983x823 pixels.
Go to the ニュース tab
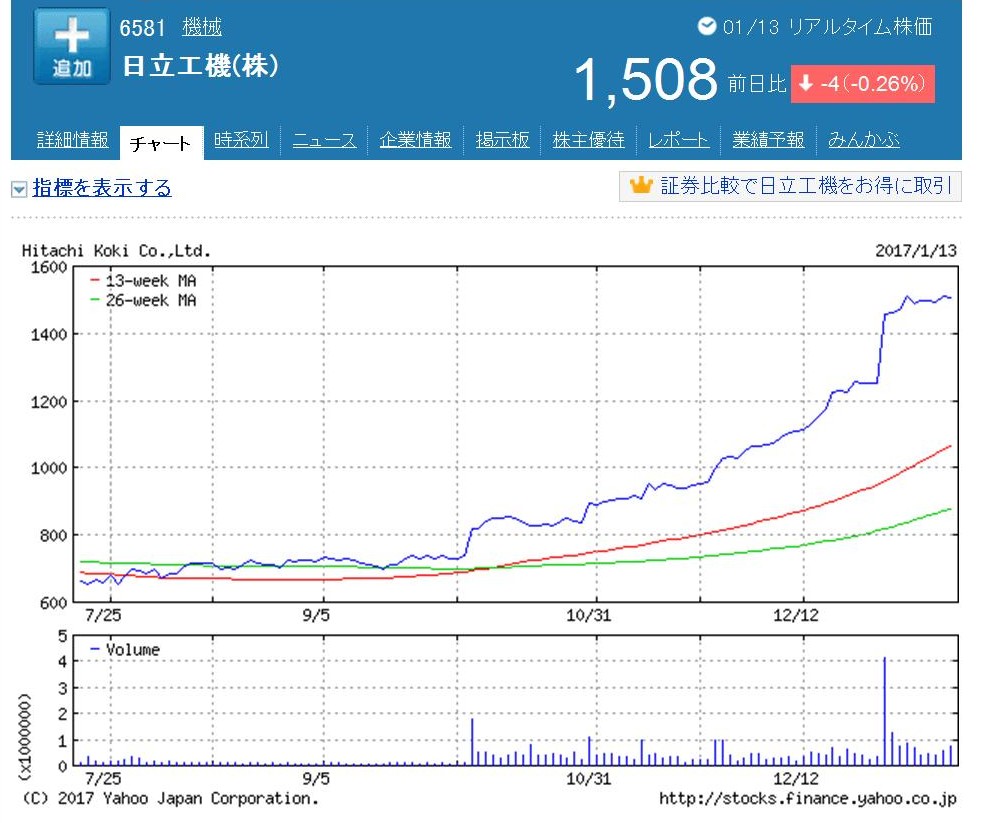(x=325, y=140)
